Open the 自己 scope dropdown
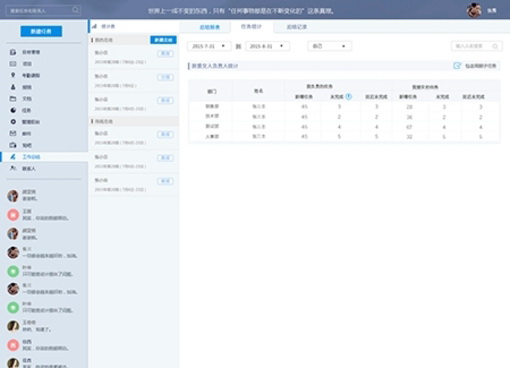The width and height of the screenshot is (510, 368). coord(329,46)
